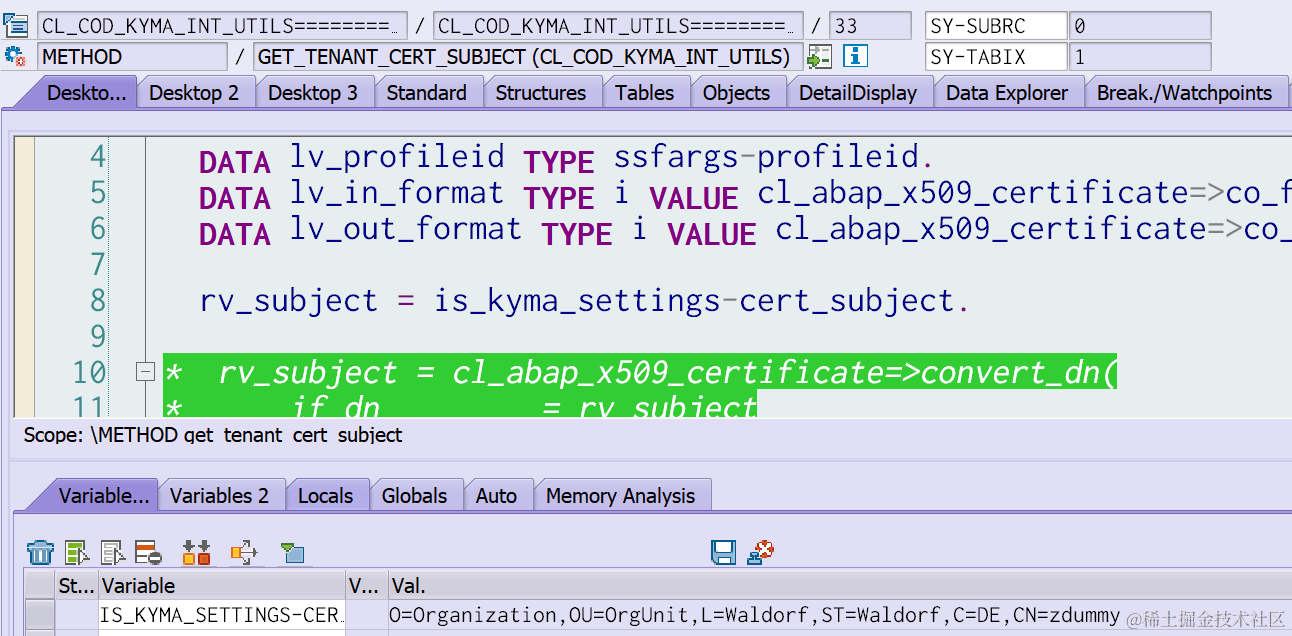Click the gear icon beside METHOD field

15,56
